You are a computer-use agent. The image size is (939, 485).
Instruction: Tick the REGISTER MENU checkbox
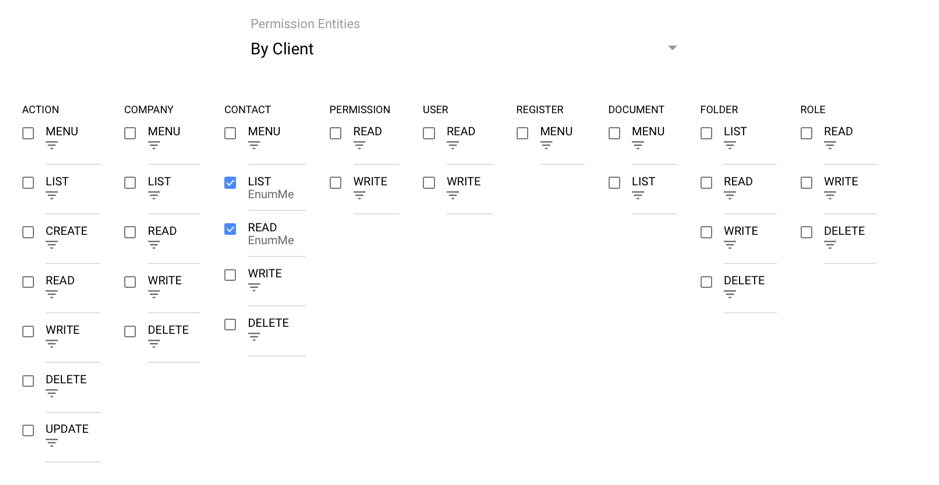pyautogui.click(x=522, y=133)
